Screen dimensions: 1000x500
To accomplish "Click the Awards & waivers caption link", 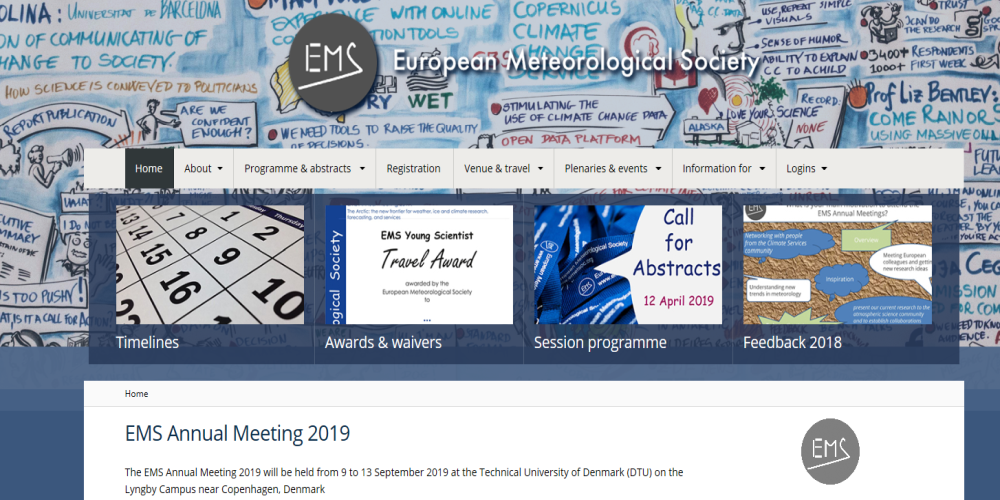I will click(383, 342).
